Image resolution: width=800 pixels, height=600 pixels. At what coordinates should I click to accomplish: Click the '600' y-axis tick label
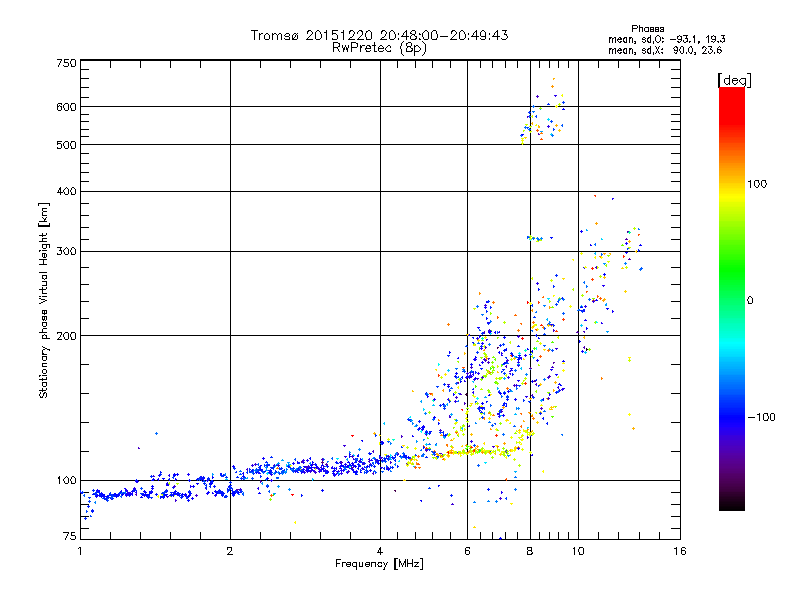tap(67, 107)
